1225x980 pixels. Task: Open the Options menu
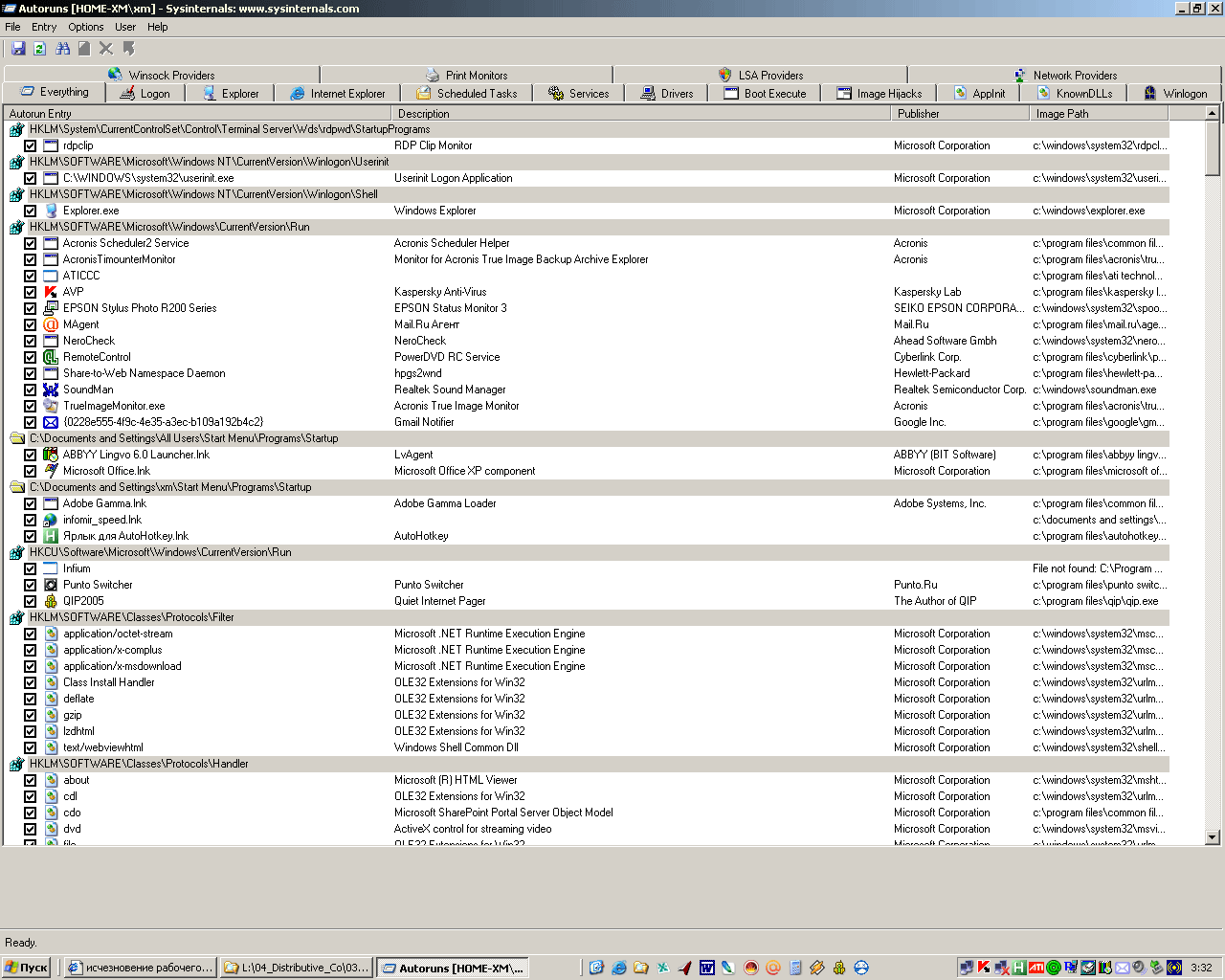(x=86, y=27)
